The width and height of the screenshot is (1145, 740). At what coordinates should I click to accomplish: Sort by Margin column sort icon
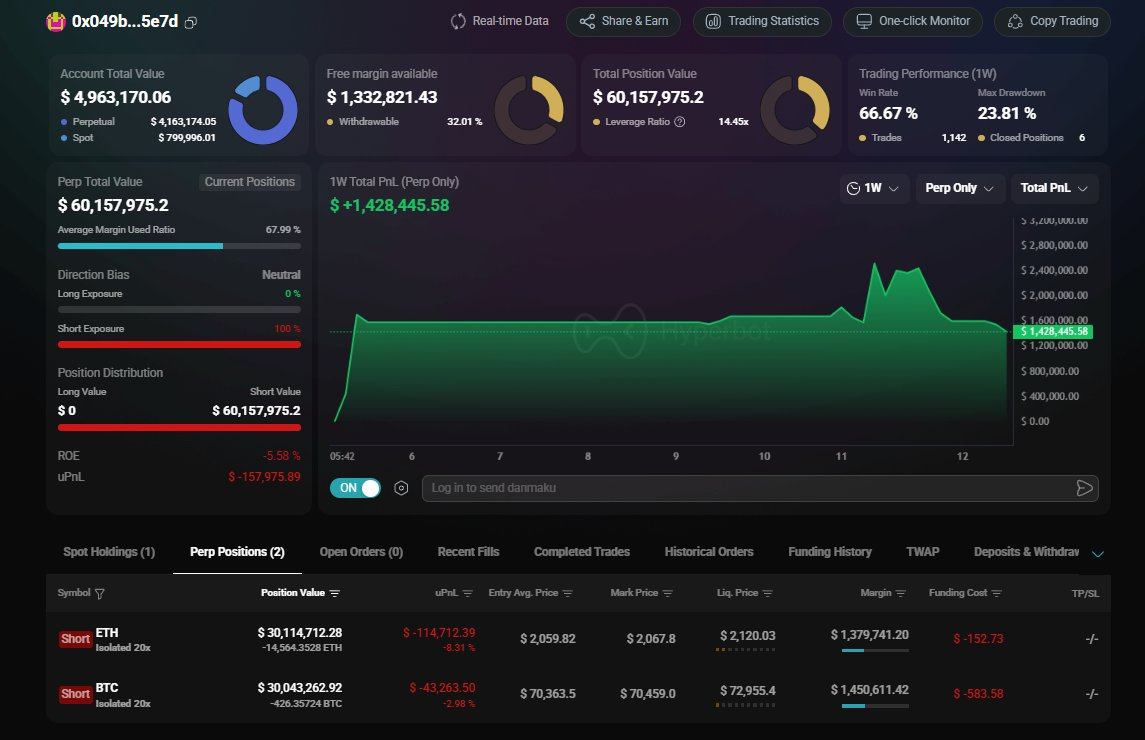click(x=900, y=593)
